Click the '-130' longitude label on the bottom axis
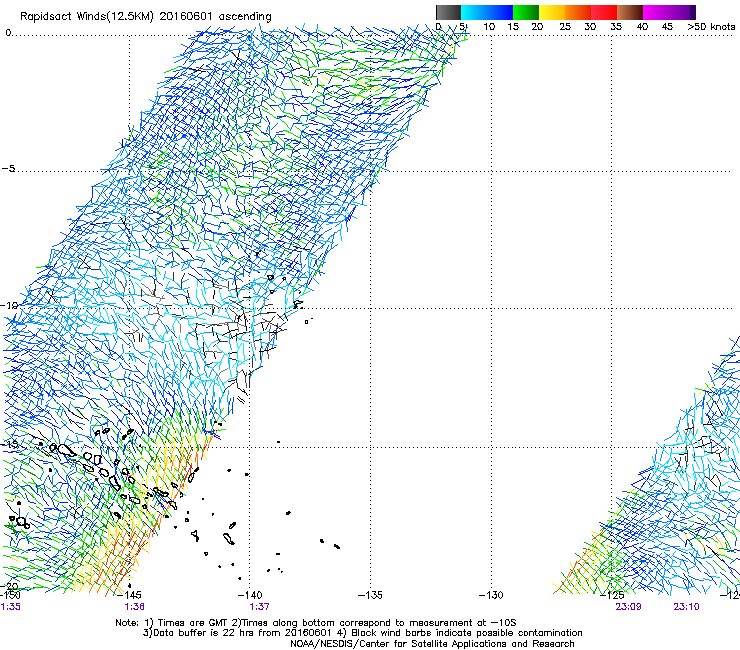 coord(491,595)
